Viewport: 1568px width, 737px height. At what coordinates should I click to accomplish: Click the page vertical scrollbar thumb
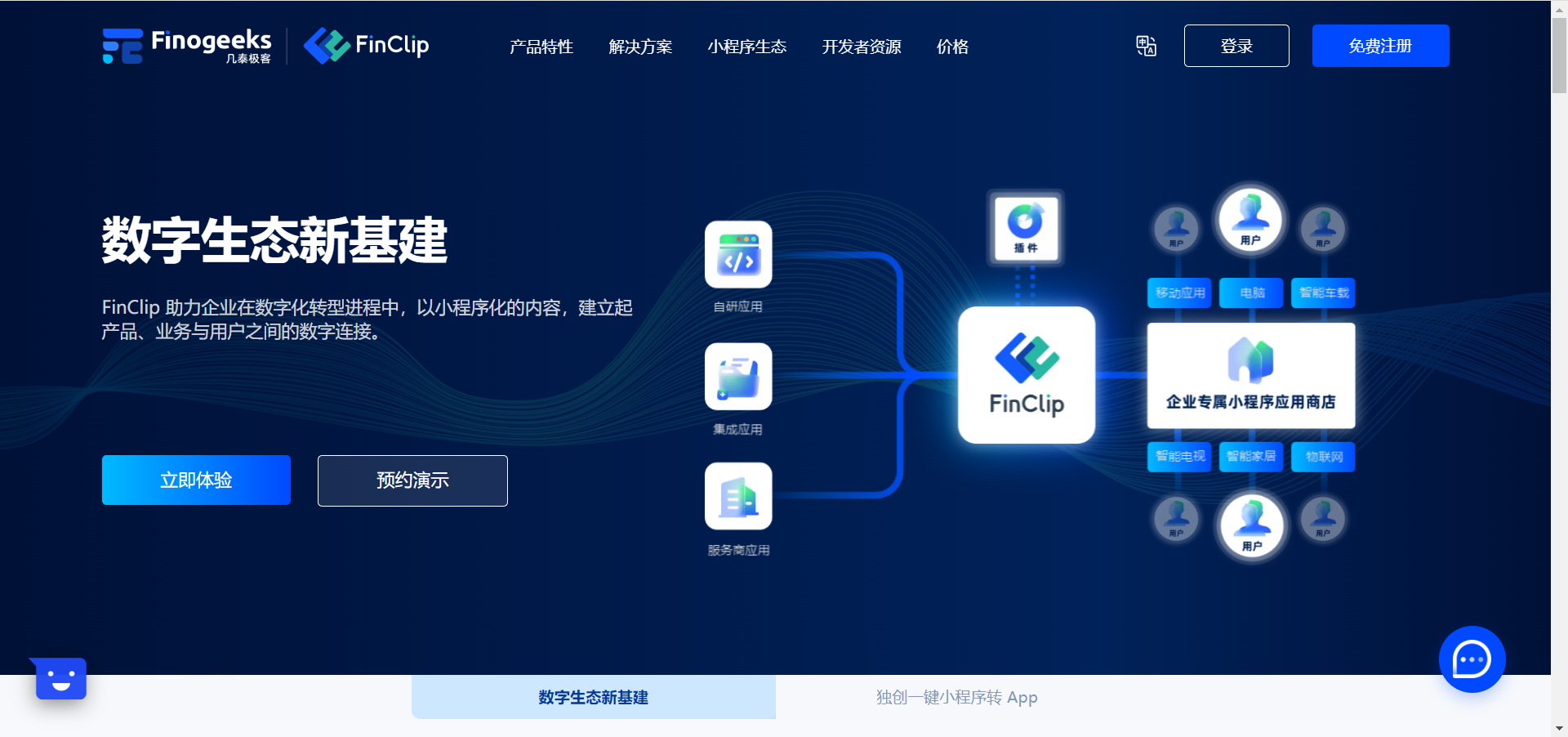1559,56
